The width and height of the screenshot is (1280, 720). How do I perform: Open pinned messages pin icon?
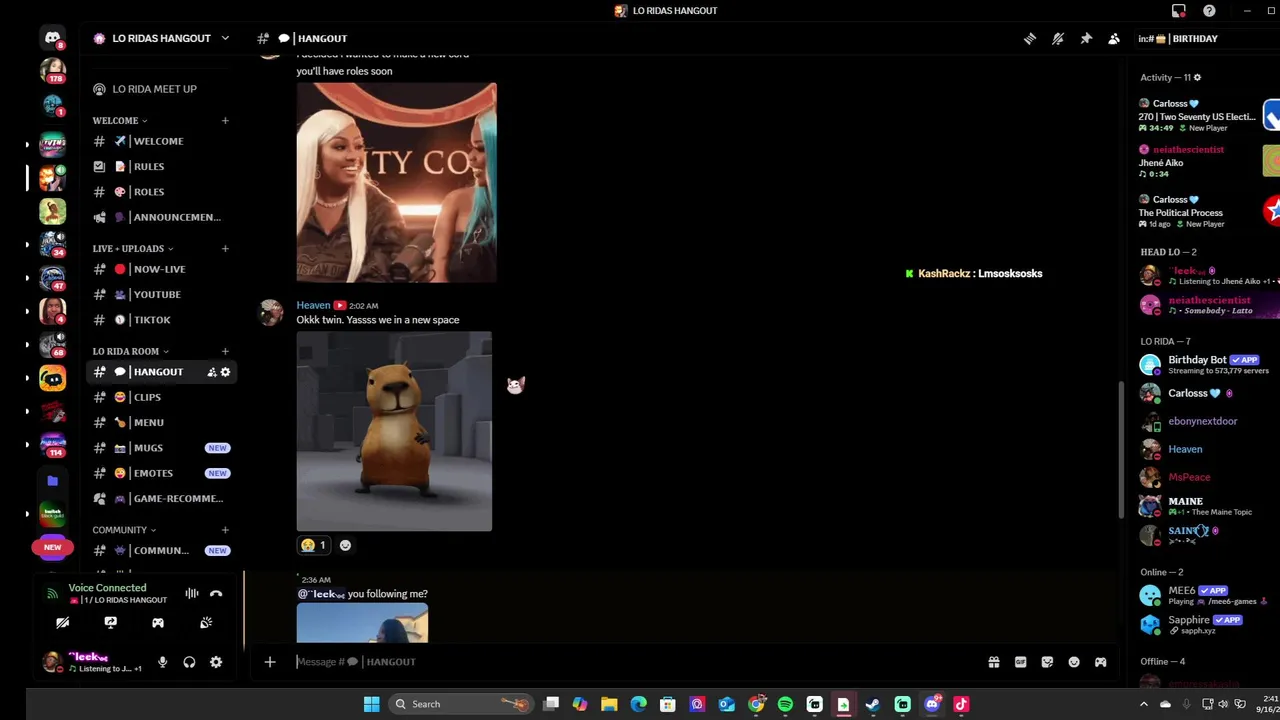coord(1086,38)
